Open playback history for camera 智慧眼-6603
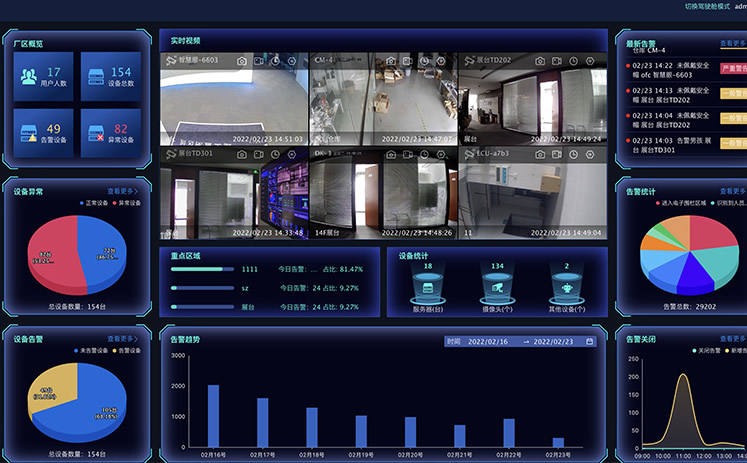747x463 pixels. pos(275,61)
